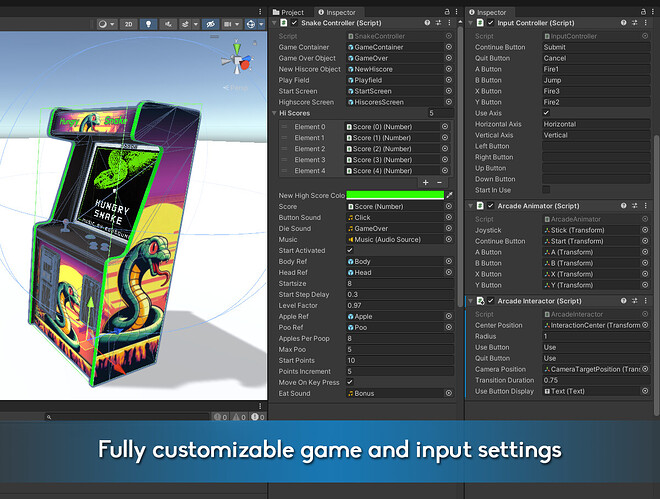Open Input Controller component kebab menu
660x499 pixels.
(646, 23)
